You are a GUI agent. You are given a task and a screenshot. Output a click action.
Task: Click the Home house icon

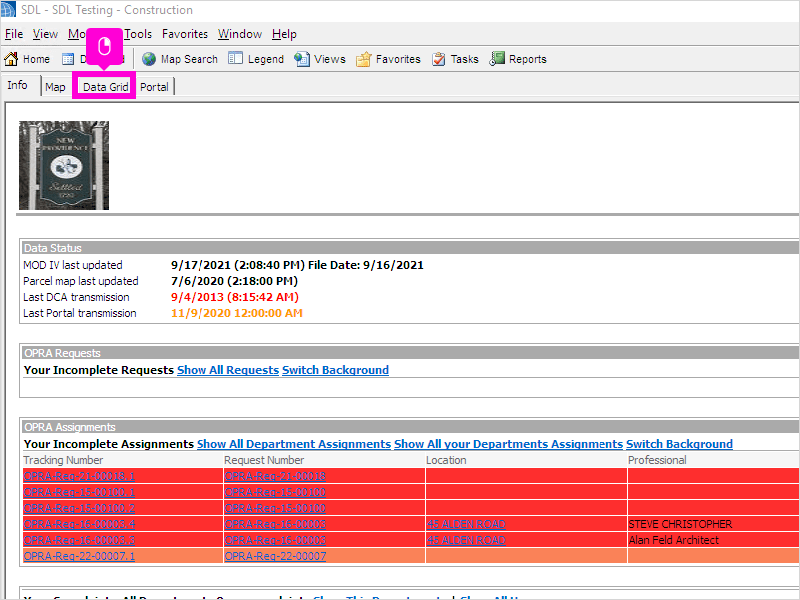pyautogui.click(x=11, y=59)
